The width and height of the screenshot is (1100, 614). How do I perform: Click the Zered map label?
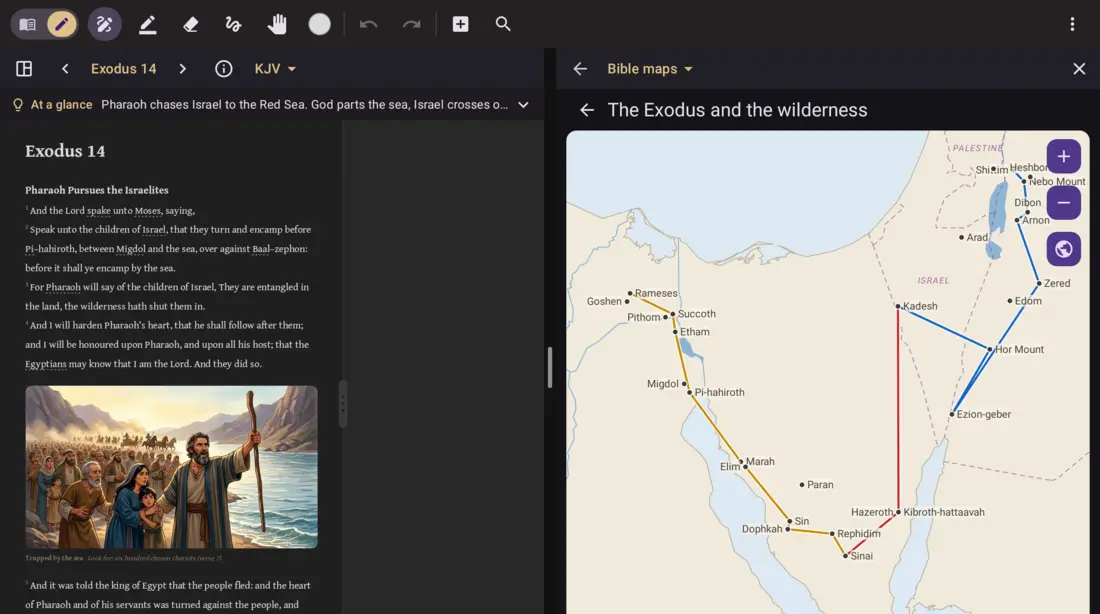[x=1057, y=283]
